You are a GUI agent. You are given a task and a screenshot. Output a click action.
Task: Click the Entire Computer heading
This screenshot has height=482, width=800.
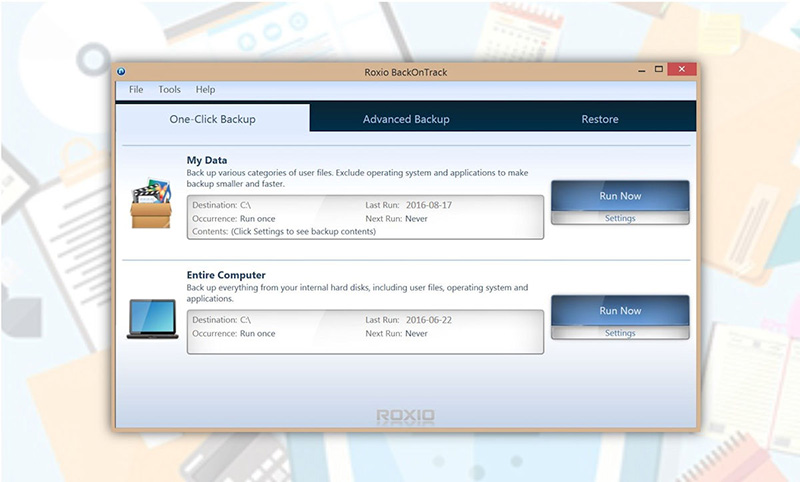(x=226, y=275)
